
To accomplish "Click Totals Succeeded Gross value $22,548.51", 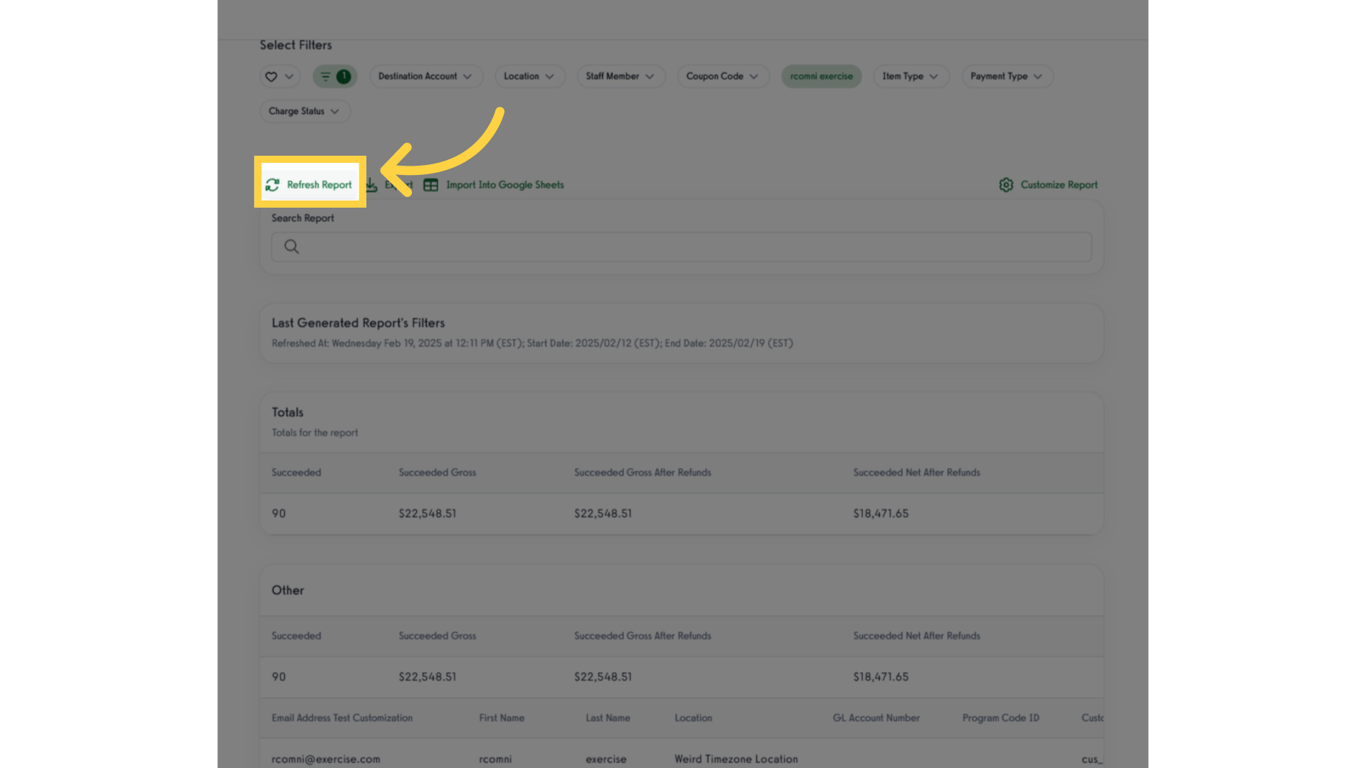I will pyautogui.click(x=427, y=513).
